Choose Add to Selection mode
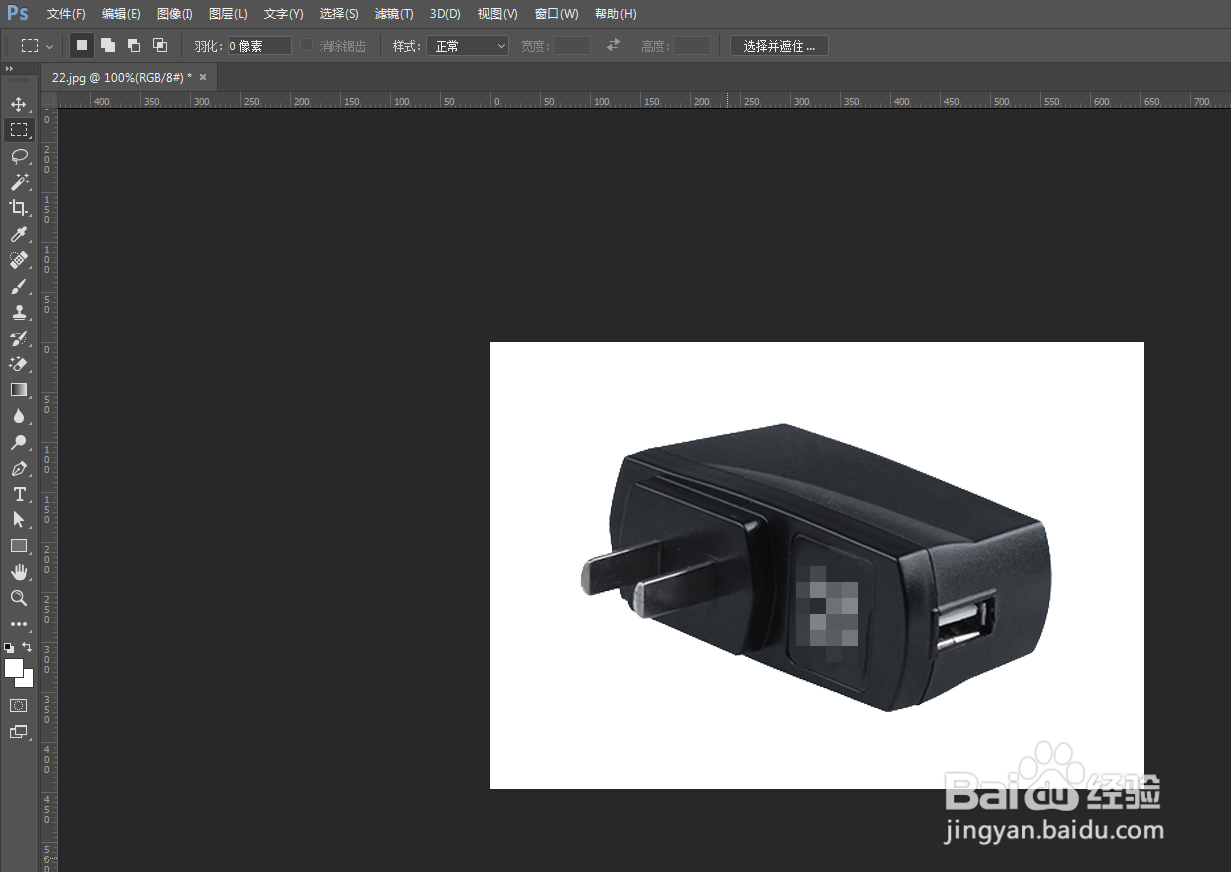The width and height of the screenshot is (1231, 872). 108,45
